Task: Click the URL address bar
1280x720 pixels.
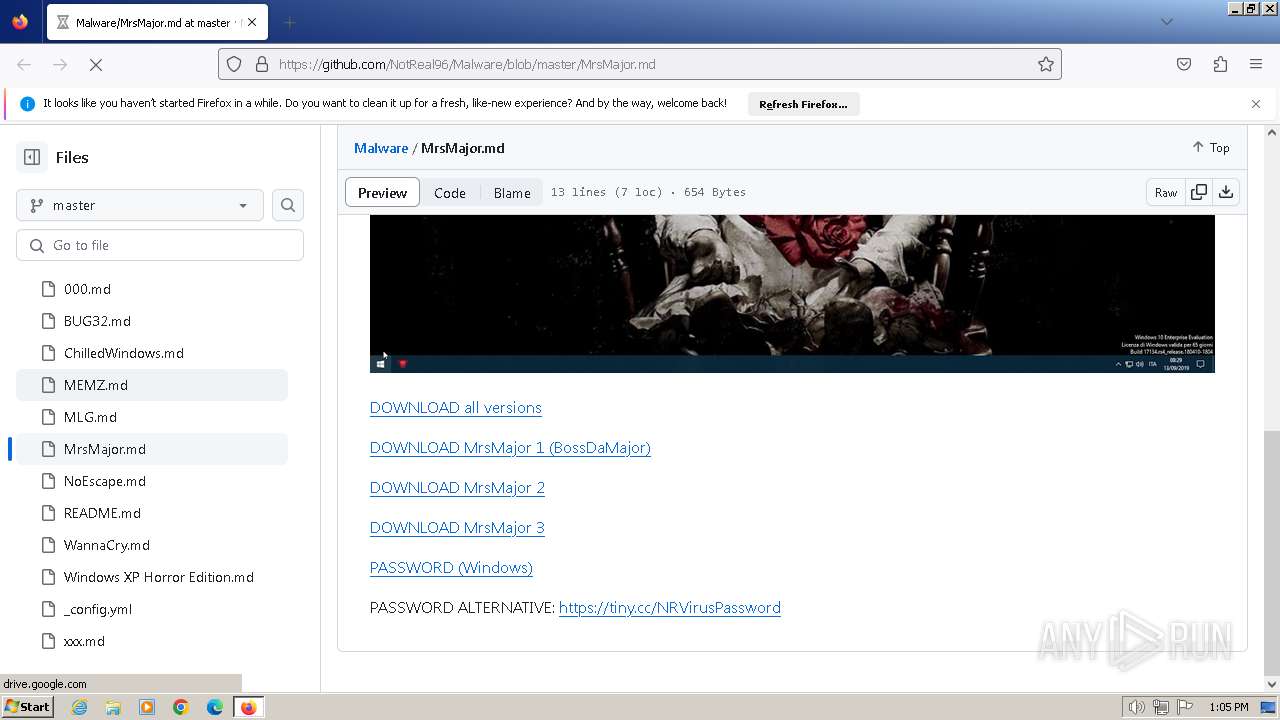Action: coord(640,64)
